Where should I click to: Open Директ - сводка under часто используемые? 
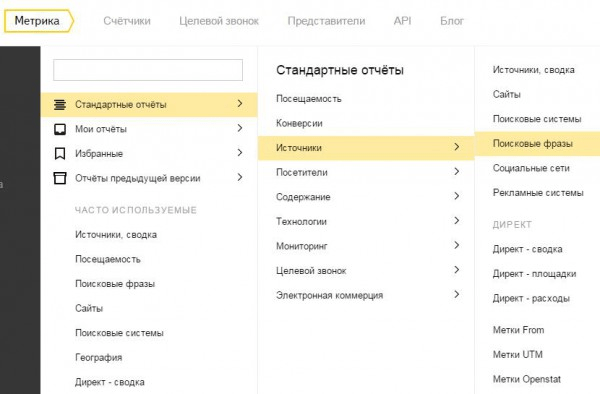tap(110, 382)
